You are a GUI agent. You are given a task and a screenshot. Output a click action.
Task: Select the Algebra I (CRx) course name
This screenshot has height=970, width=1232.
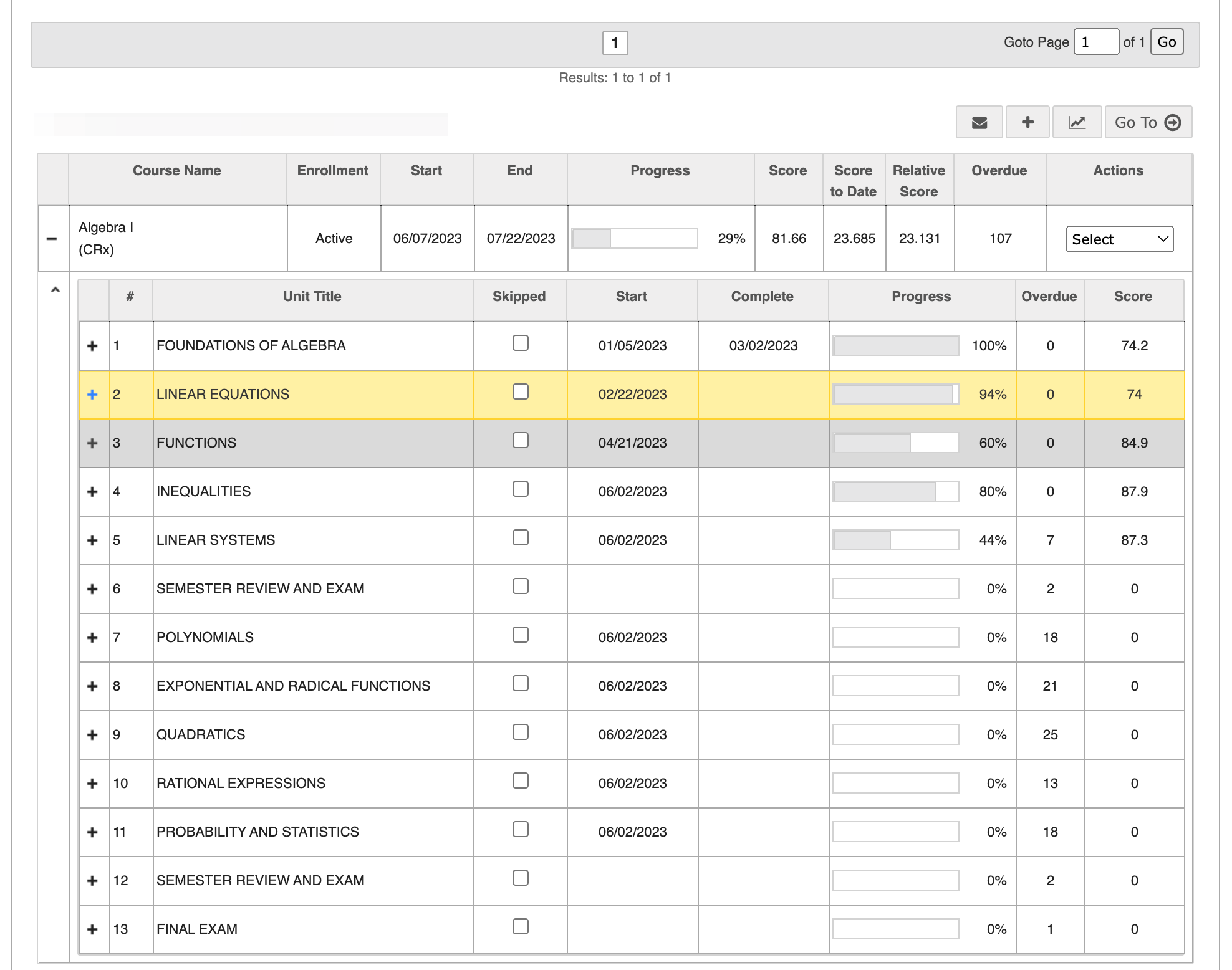coord(106,239)
